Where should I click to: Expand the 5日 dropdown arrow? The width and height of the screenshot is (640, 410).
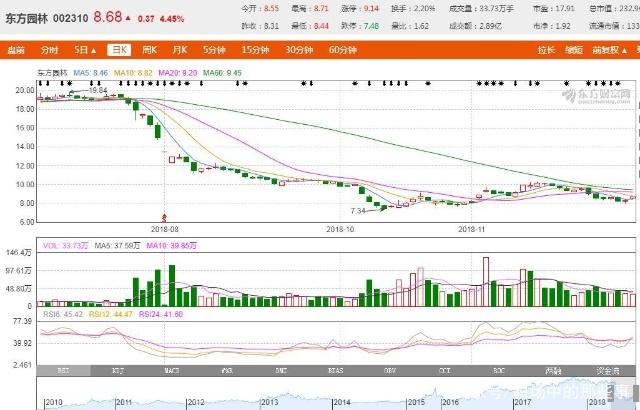coord(94,51)
